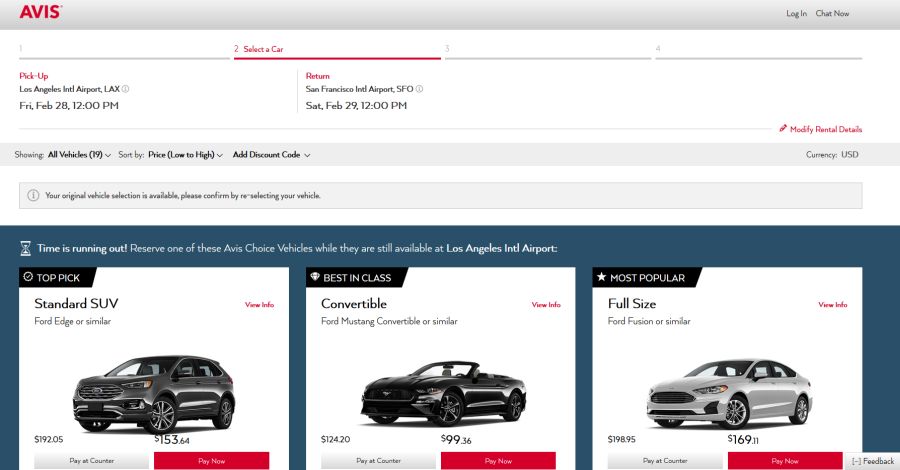Image resolution: width=900 pixels, height=470 pixels.
Task: Click the Ford Mustang Convertible image
Action: pos(443,393)
